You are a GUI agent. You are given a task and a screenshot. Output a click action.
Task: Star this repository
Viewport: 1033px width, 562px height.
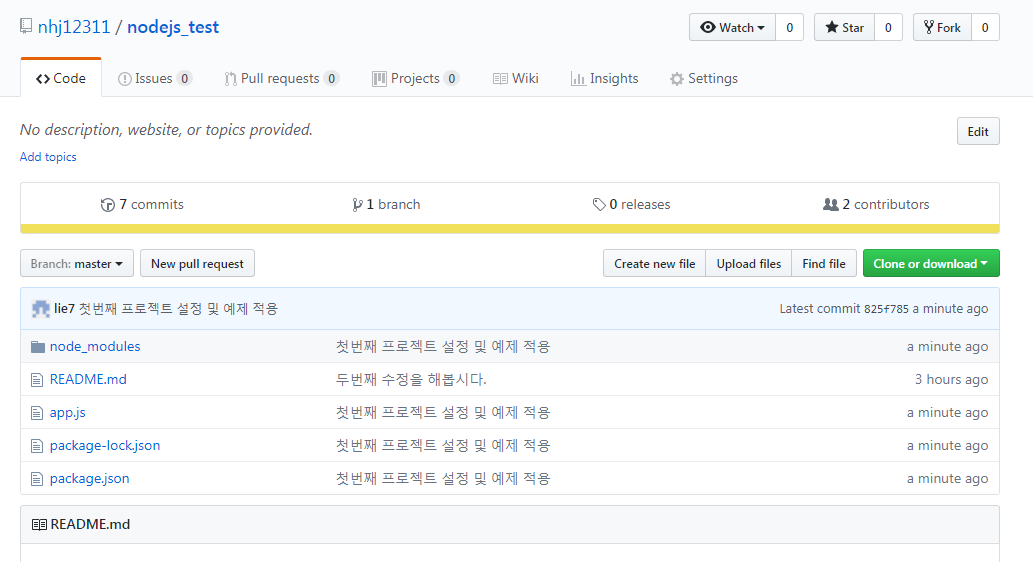coord(844,27)
